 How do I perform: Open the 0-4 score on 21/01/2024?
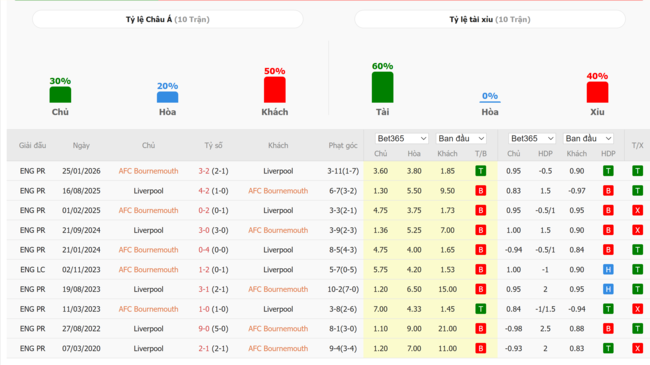(x=204, y=250)
